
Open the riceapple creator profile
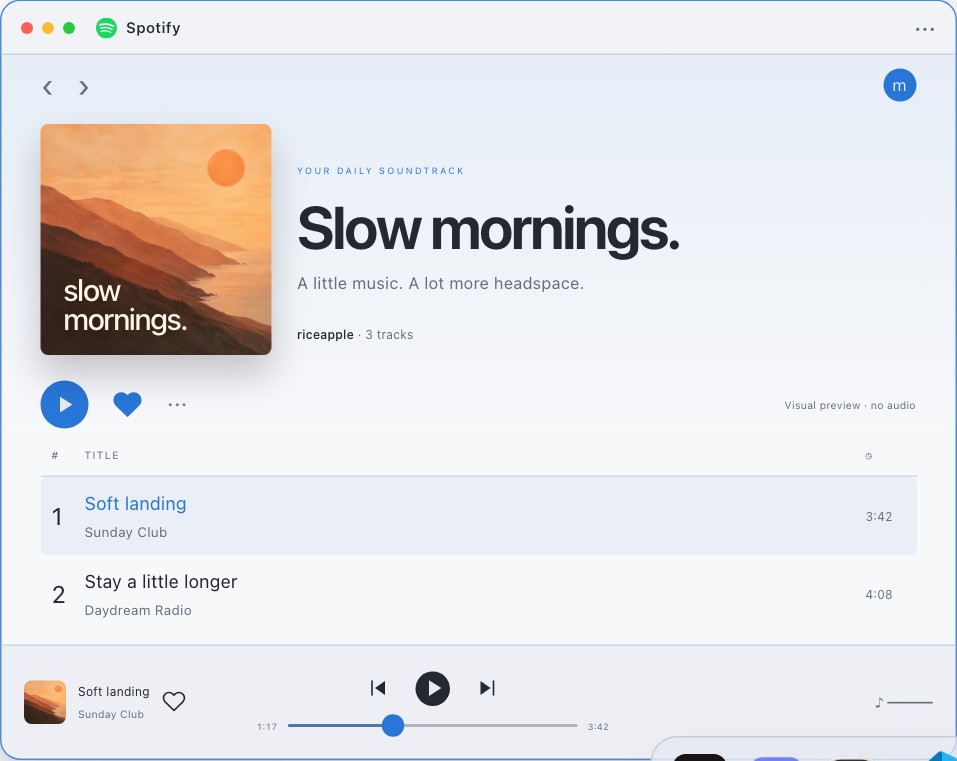(325, 334)
